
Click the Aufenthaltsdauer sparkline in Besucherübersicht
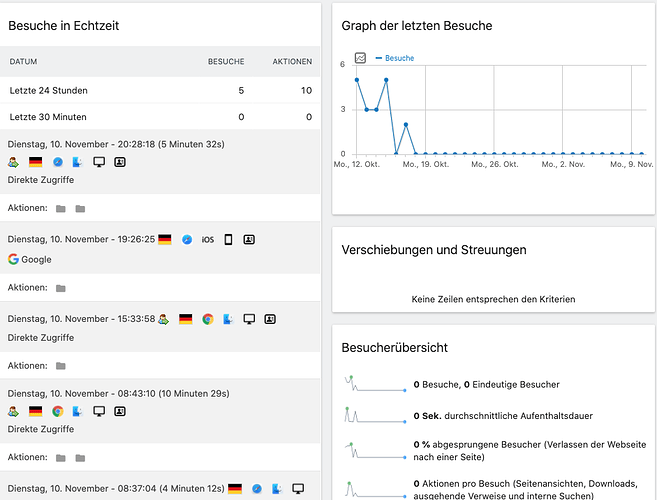[375, 415]
